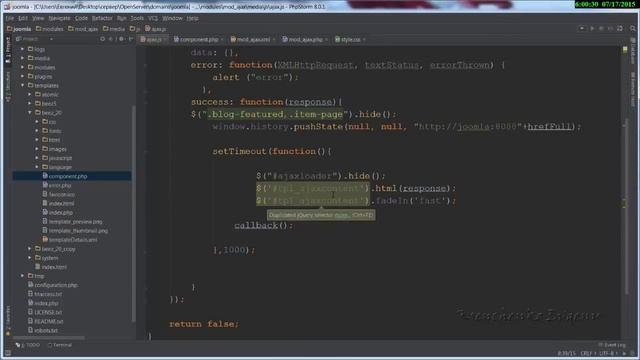The height and width of the screenshot is (360, 640).
Task: Click the mod_ajax breadcrumb in navigation bar
Action: pyautogui.click(x=83, y=29)
